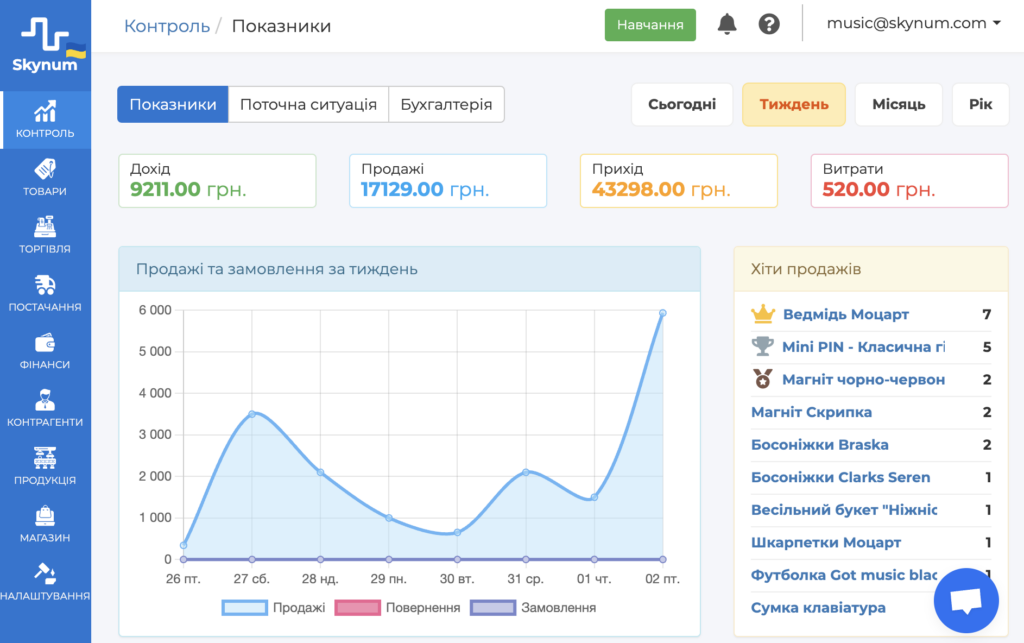Open Налаштування settings section
Screen dimensions: 1024x643
point(45,582)
